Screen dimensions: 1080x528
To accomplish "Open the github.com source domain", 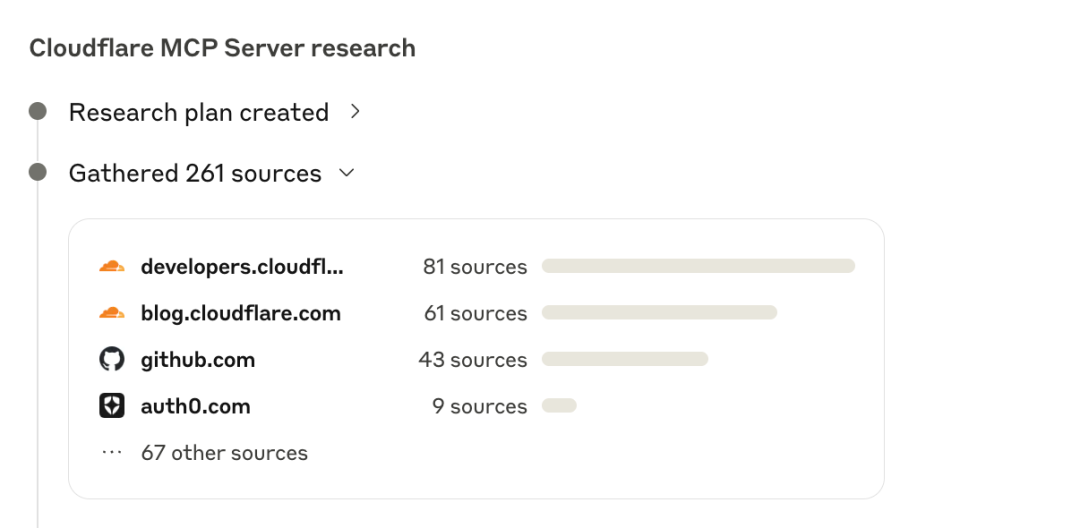I will pyautogui.click(x=198, y=360).
